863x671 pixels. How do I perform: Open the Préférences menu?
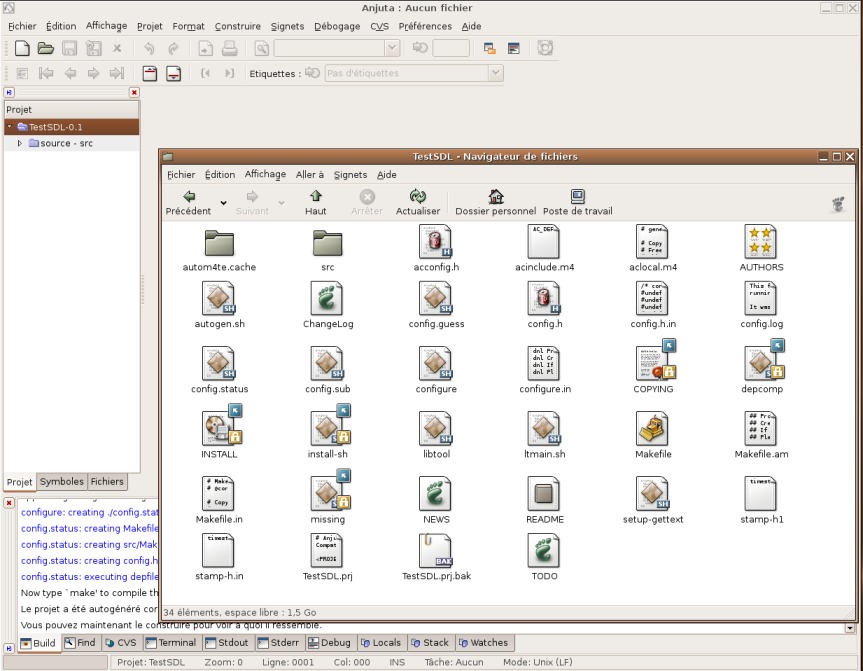[x=425, y=26]
